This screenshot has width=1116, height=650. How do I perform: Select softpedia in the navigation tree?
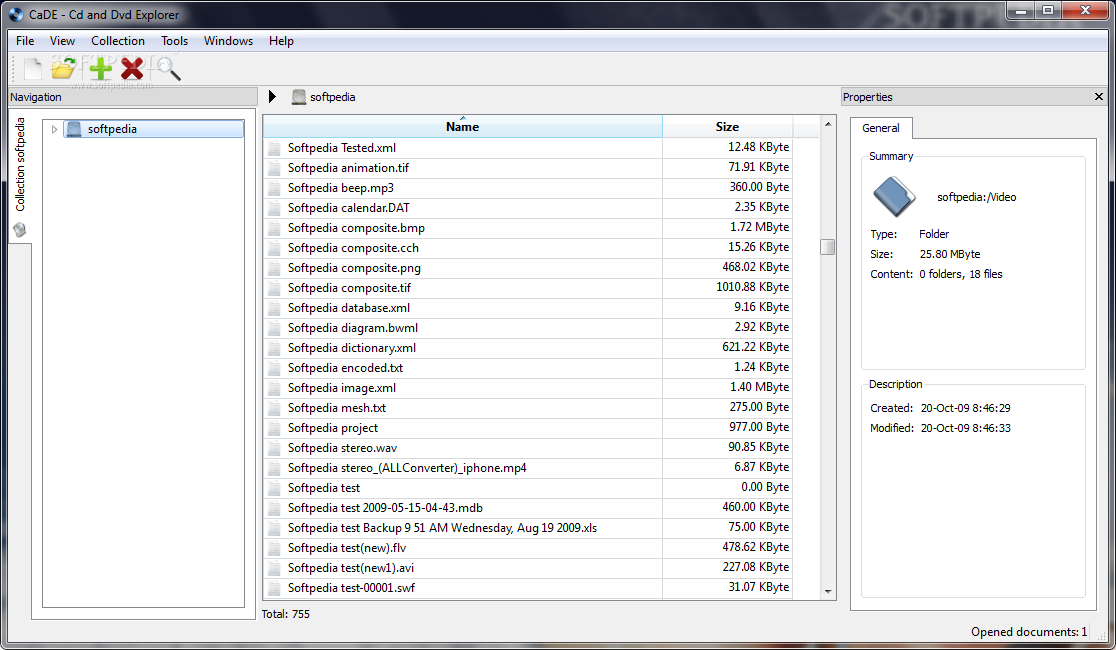154,129
